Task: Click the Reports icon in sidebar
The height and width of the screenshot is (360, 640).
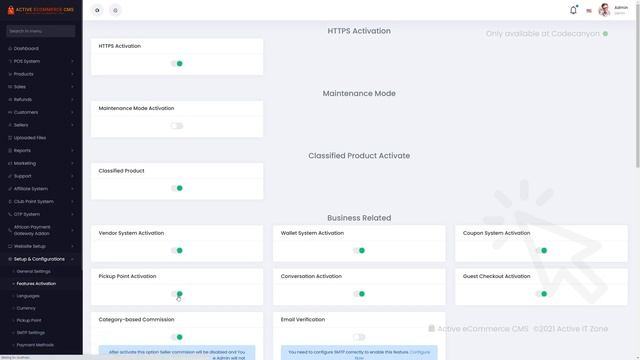Action: pos(10,151)
